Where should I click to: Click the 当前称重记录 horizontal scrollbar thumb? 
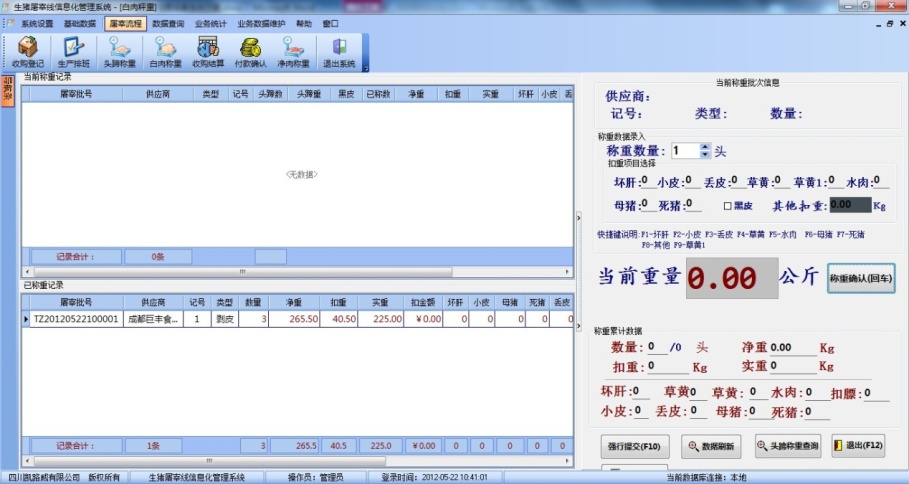pyautogui.click(x=243, y=271)
